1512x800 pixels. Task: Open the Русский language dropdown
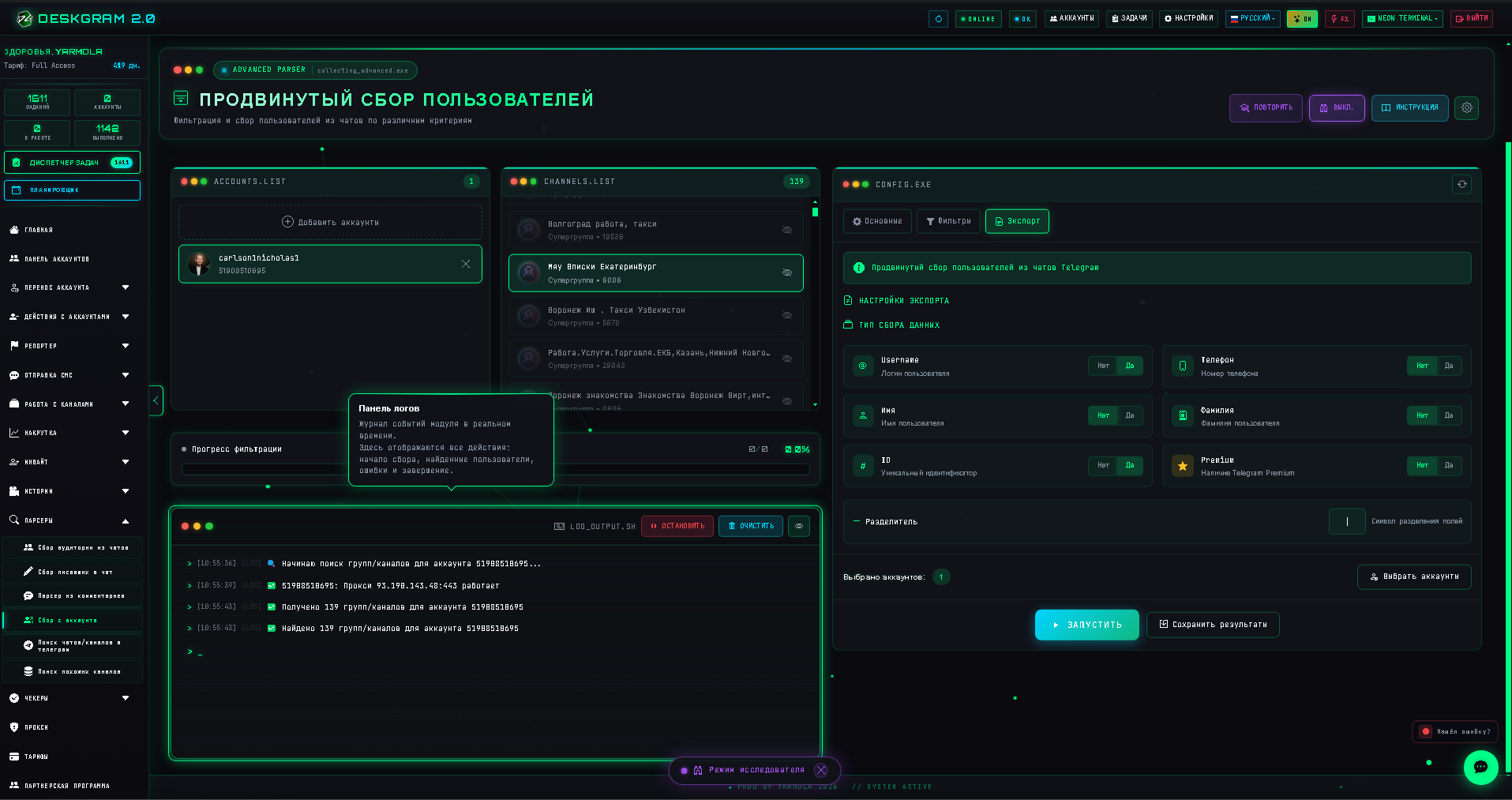[1253, 18]
